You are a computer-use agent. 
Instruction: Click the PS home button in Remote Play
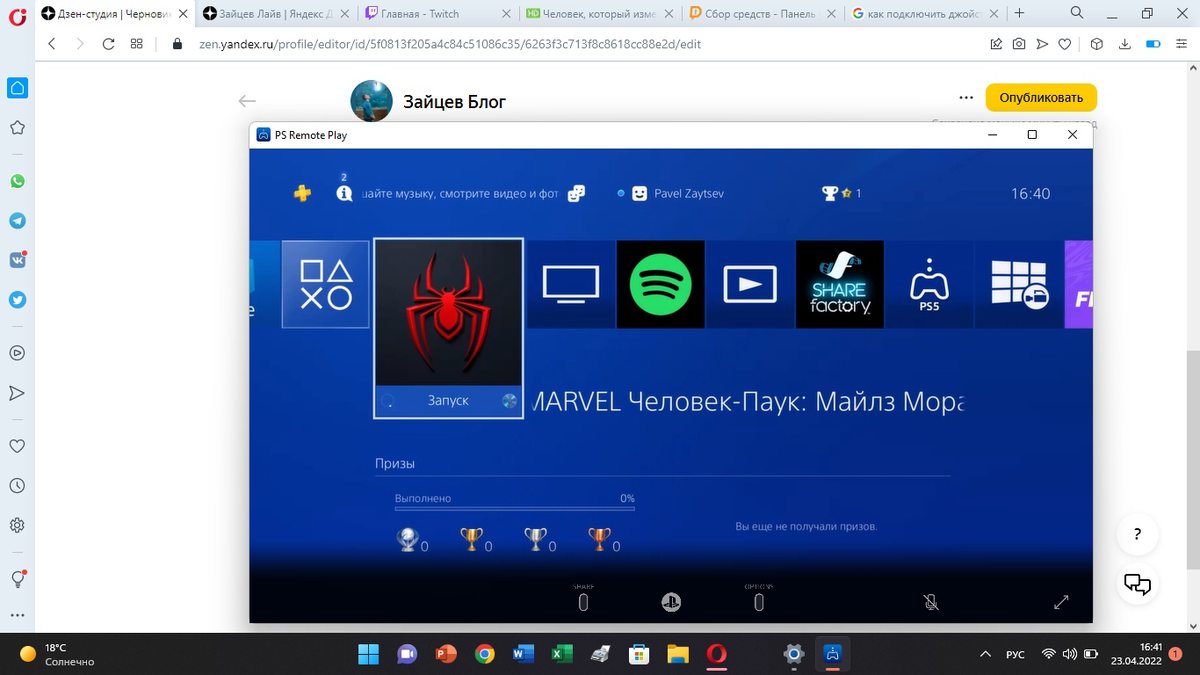click(x=672, y=603)
